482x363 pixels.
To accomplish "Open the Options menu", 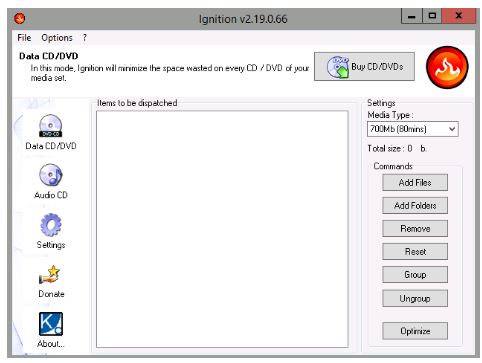I will [57, 38].
